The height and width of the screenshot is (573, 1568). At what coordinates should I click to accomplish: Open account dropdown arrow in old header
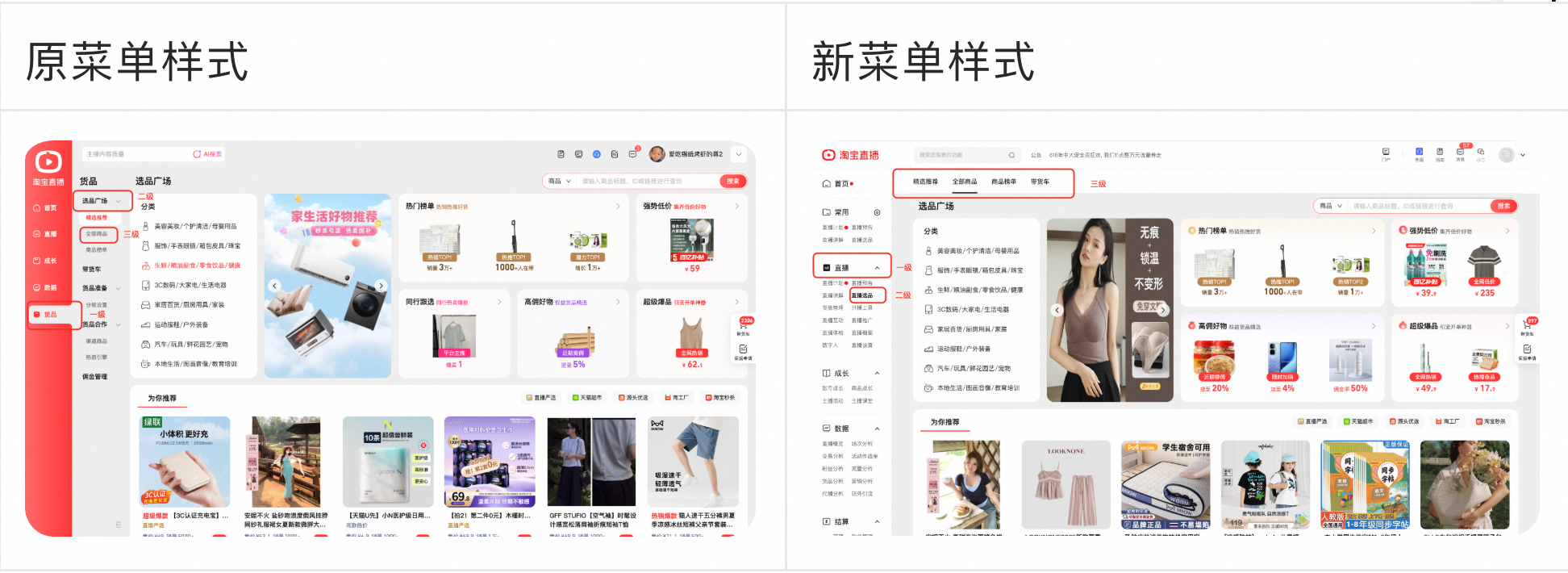[x=738, y=154]
